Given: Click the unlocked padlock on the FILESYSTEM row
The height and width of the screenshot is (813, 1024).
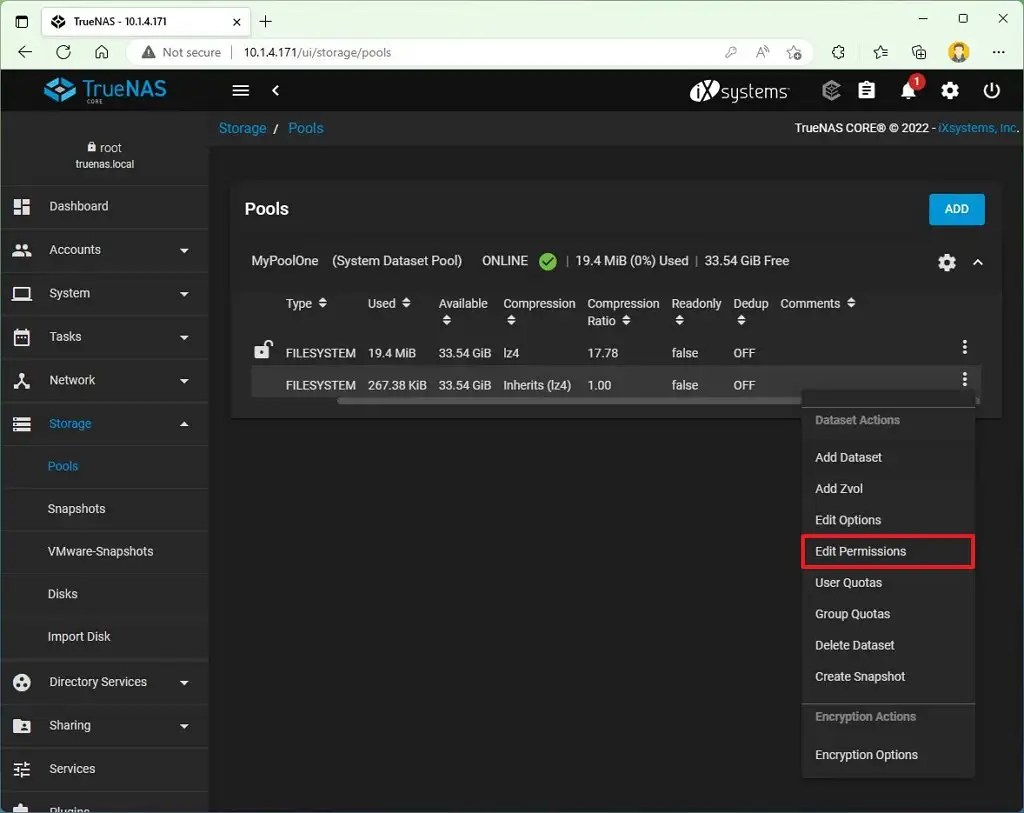Looking at the screenshot, I should 263,349.
